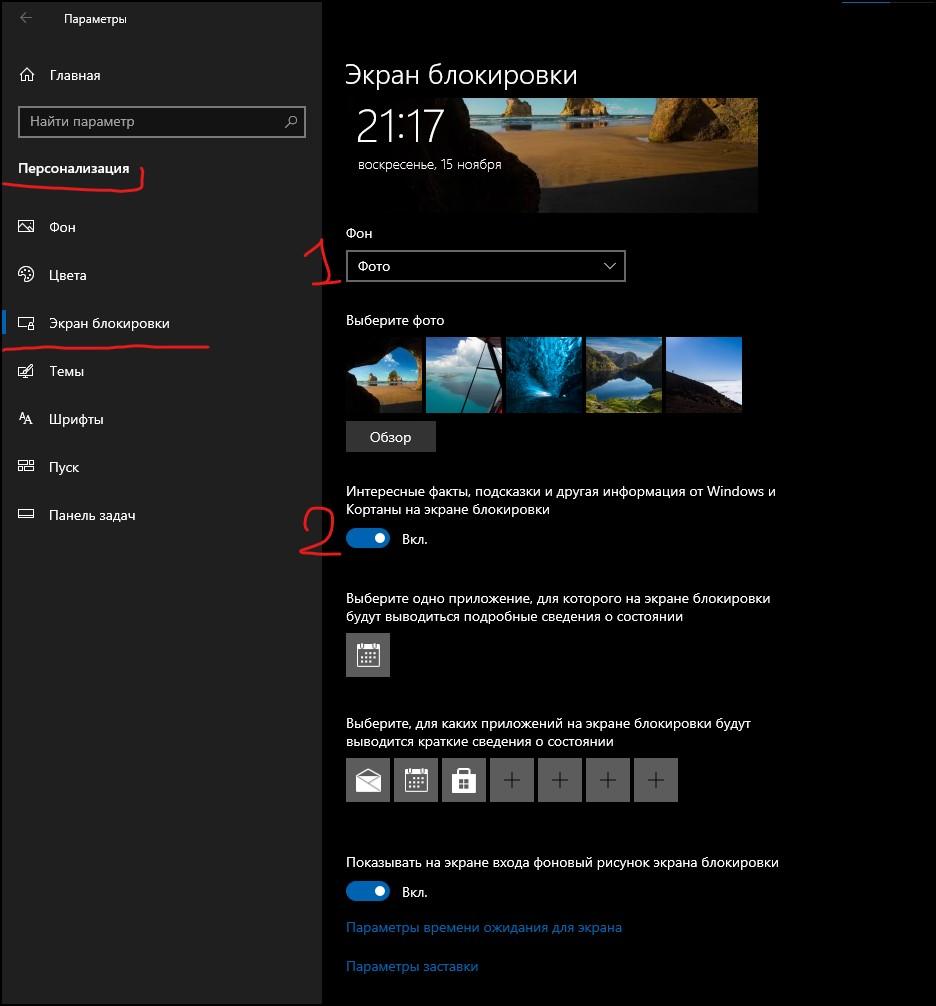This screenshot has width=936, height=1006.
Task: Click the Найти параметр search field
Action: 162,121
